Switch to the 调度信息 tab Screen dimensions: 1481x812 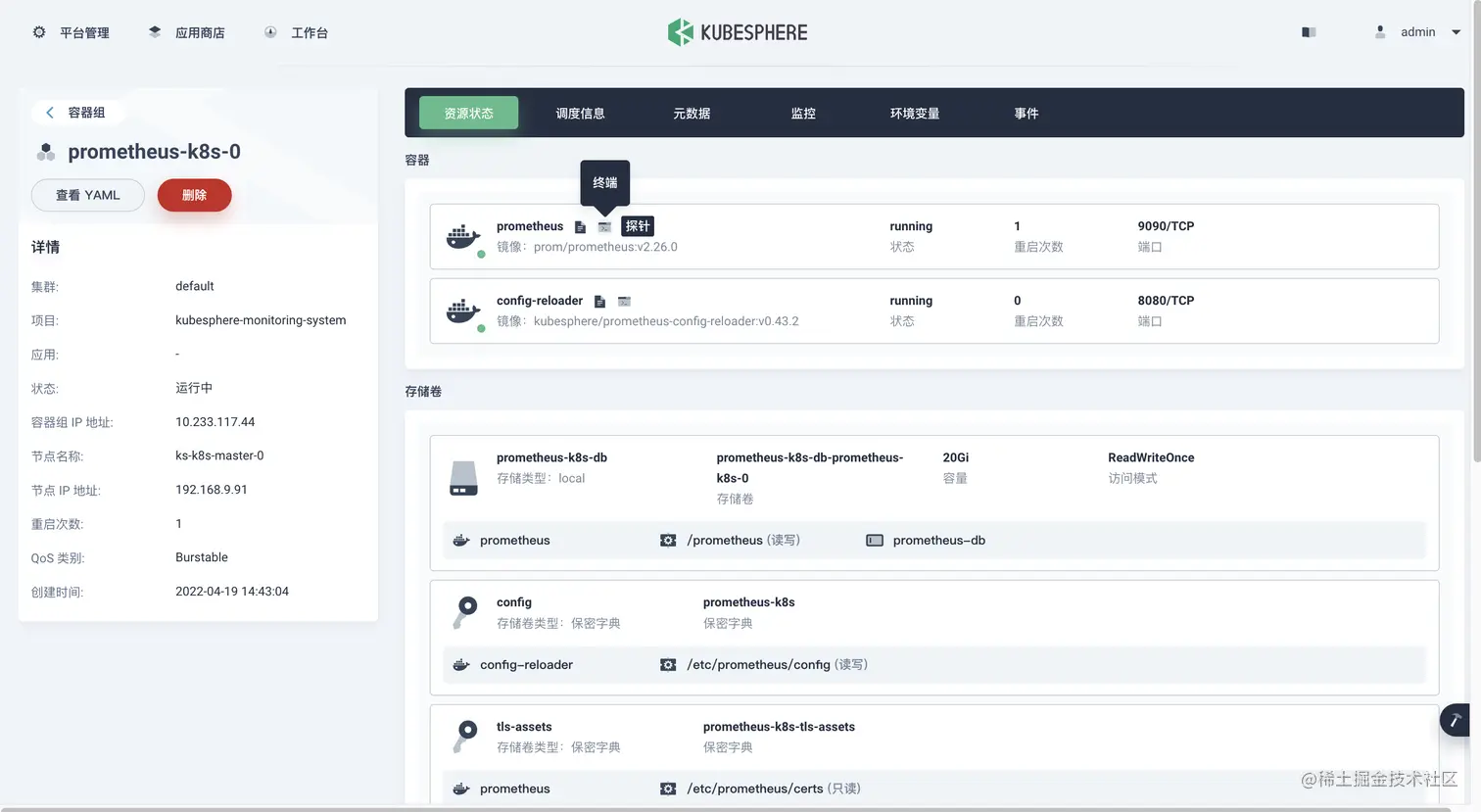point(580,113)
